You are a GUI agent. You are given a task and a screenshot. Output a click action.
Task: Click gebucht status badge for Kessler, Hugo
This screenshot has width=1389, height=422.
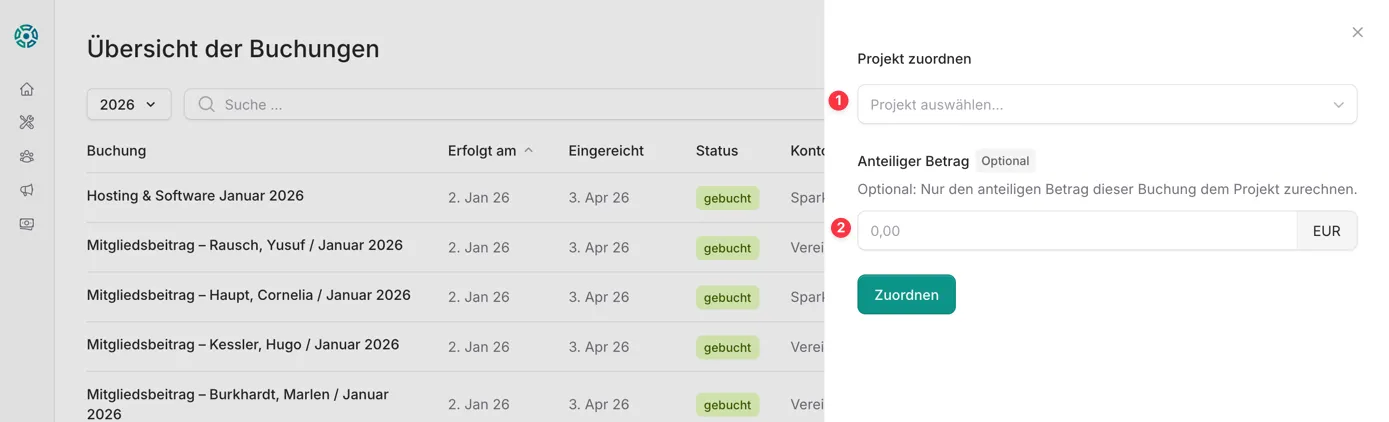tap(727, 348)
